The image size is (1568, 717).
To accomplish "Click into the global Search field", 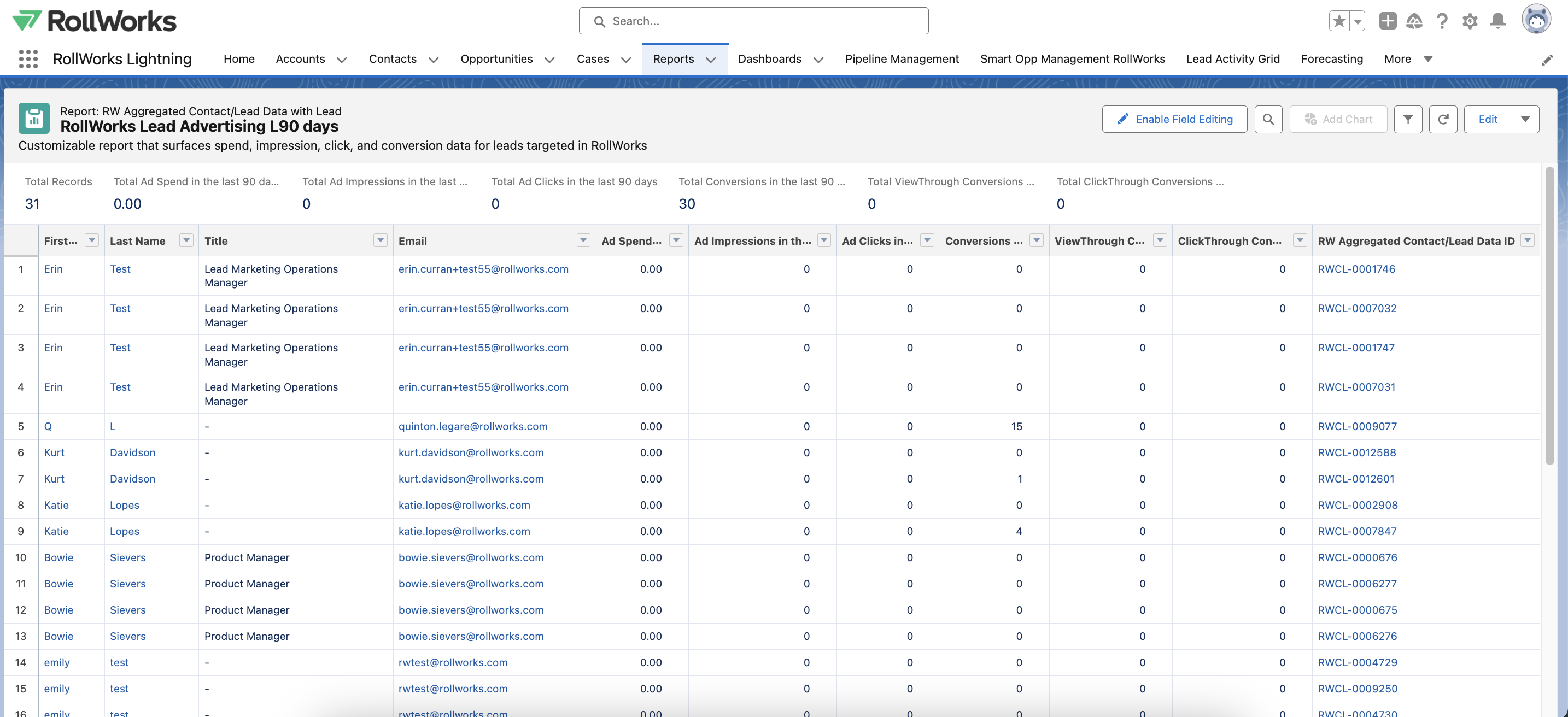I will (753, 21).
